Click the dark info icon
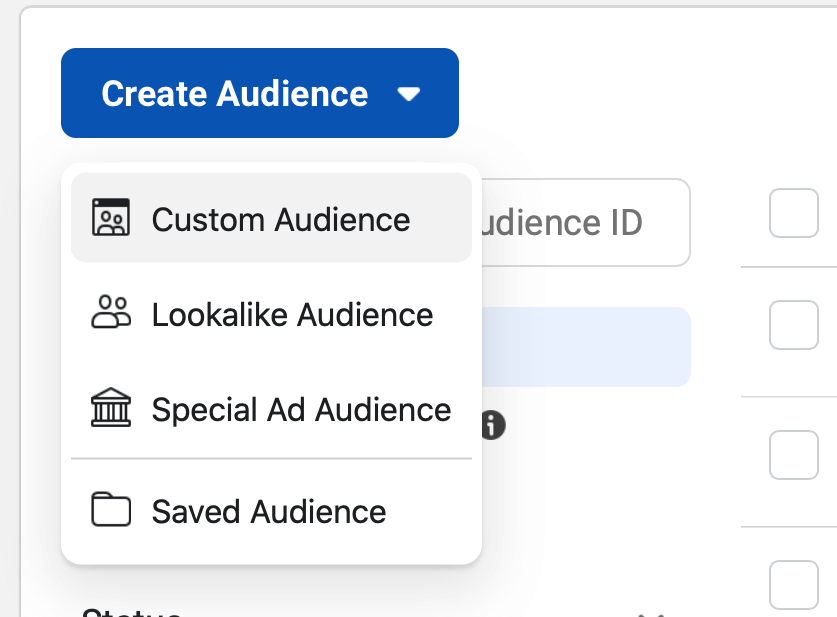This screenshot has height=617, width=837. pos(493,425)
